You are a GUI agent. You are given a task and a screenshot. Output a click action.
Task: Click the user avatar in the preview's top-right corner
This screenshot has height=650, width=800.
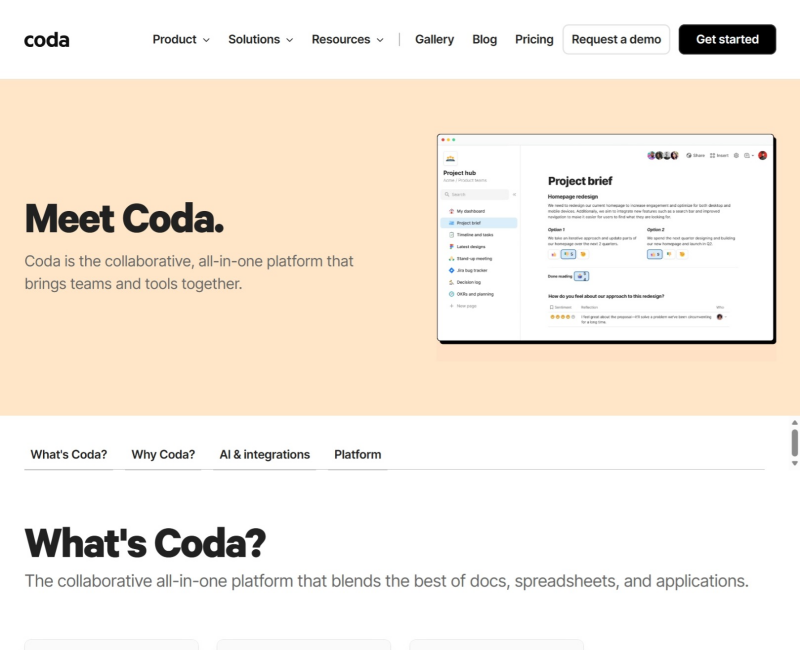(762, 156)
